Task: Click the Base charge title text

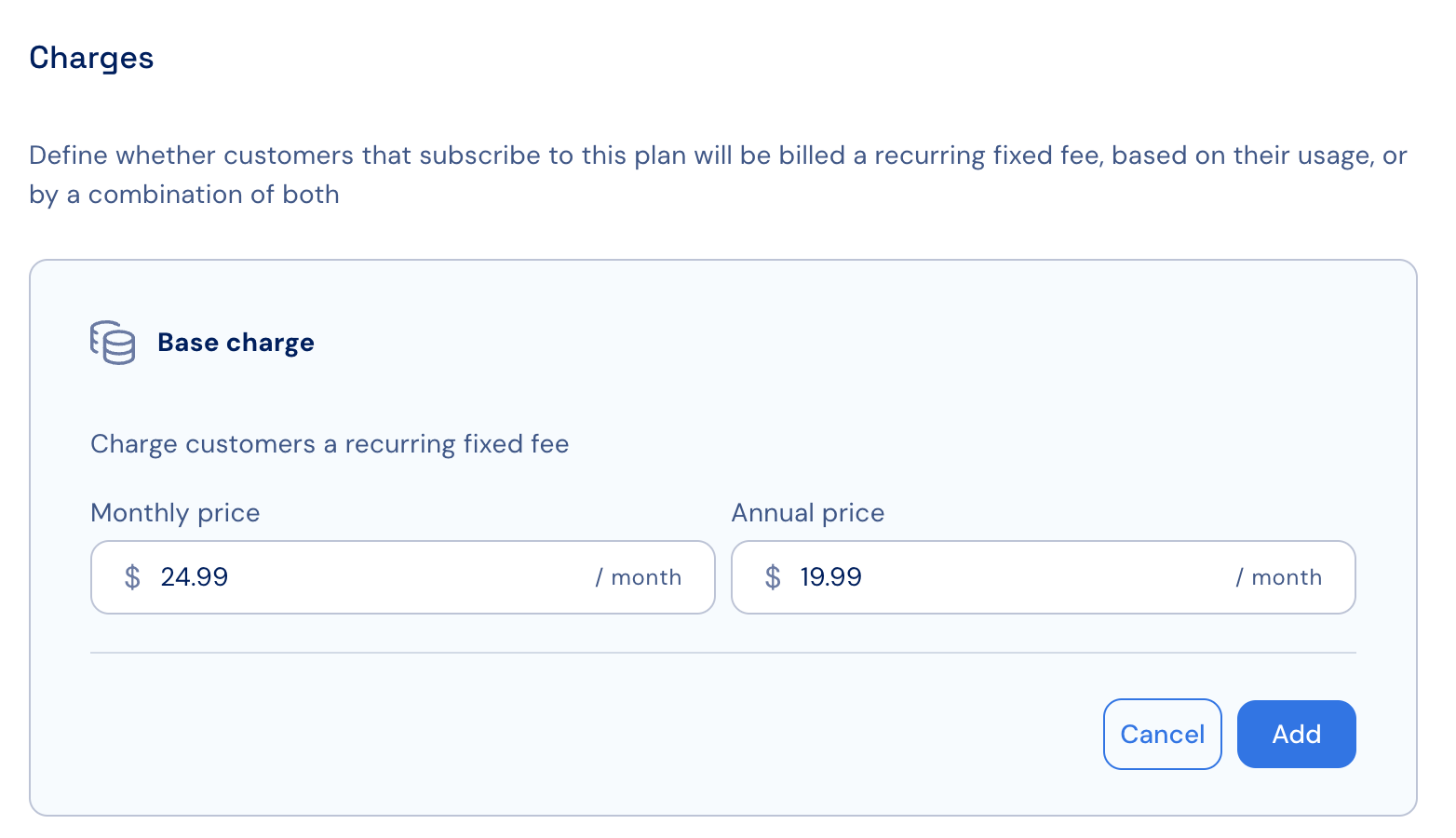Action: [x=236, y=343]
